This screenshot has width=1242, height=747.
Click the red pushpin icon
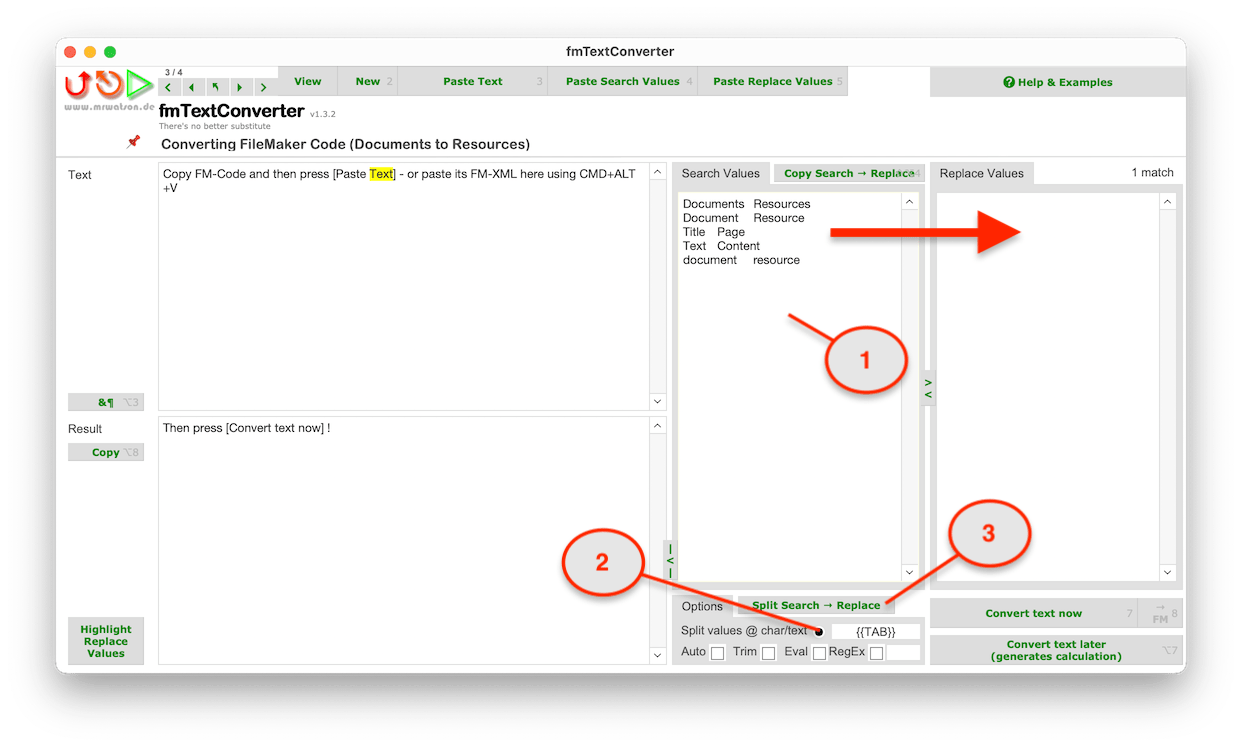(133, 142)
